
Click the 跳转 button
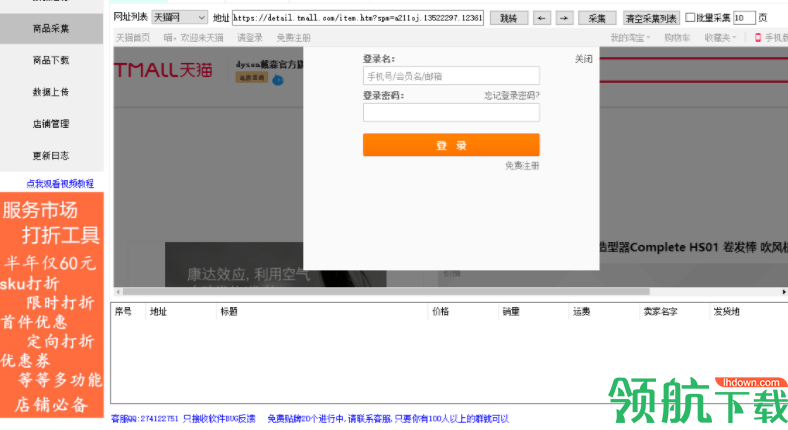(509, 18)
